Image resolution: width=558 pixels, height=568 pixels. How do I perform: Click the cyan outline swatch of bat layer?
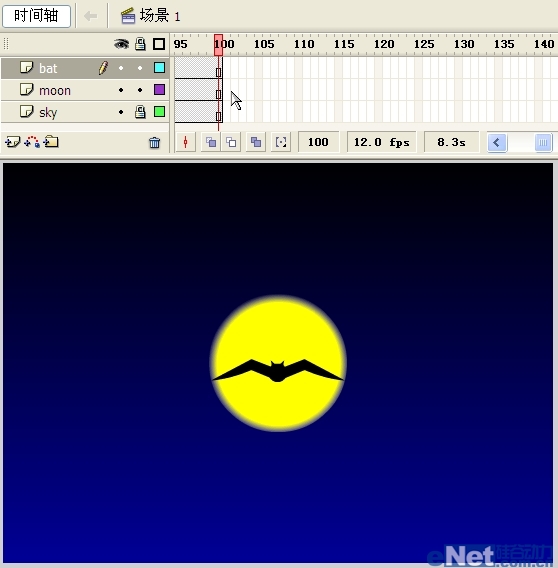pyautogui.click(x=159, y=68)
